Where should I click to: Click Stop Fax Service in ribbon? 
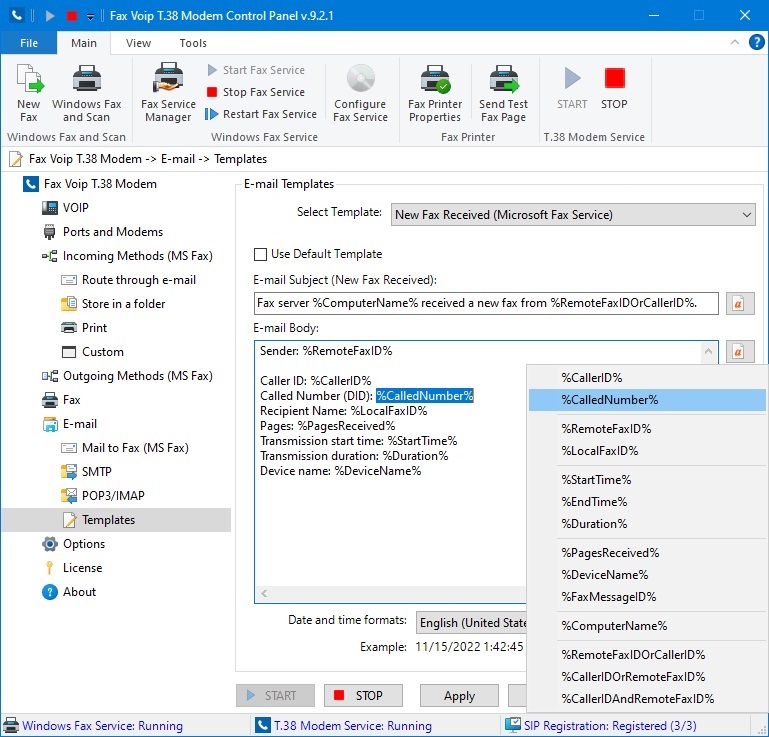click(256, 92)
